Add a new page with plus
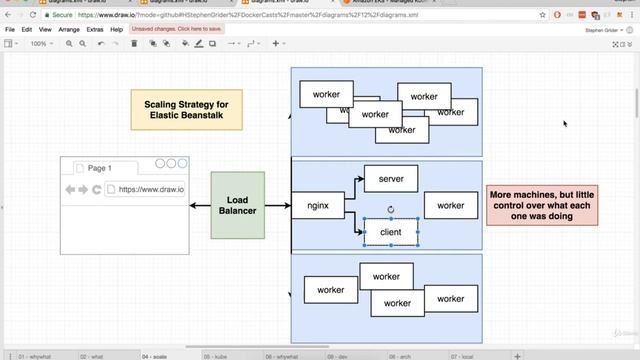Screen dimensions: 640x360 (x=517, y=356)
